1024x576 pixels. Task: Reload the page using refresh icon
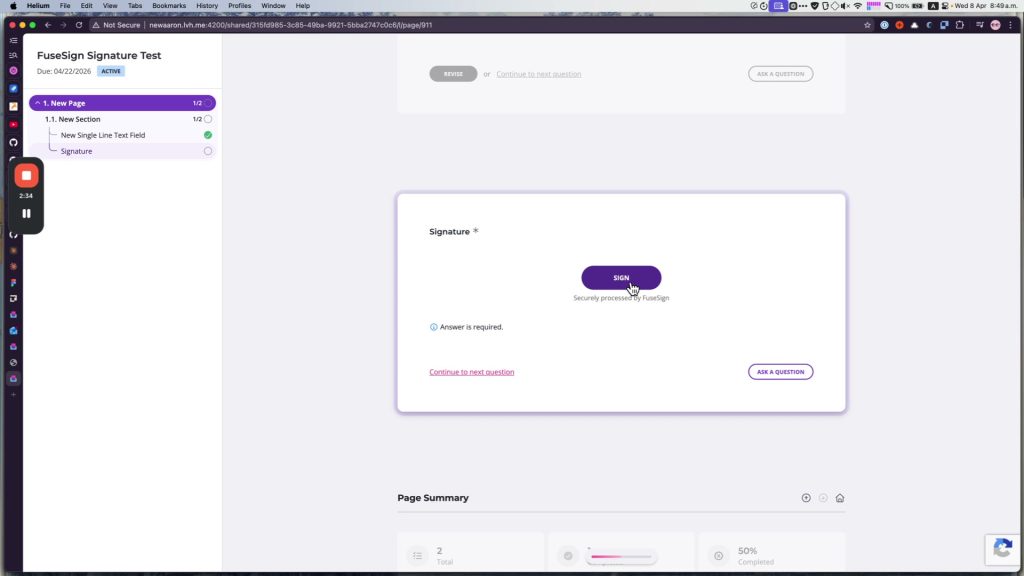tap(79, 25)
